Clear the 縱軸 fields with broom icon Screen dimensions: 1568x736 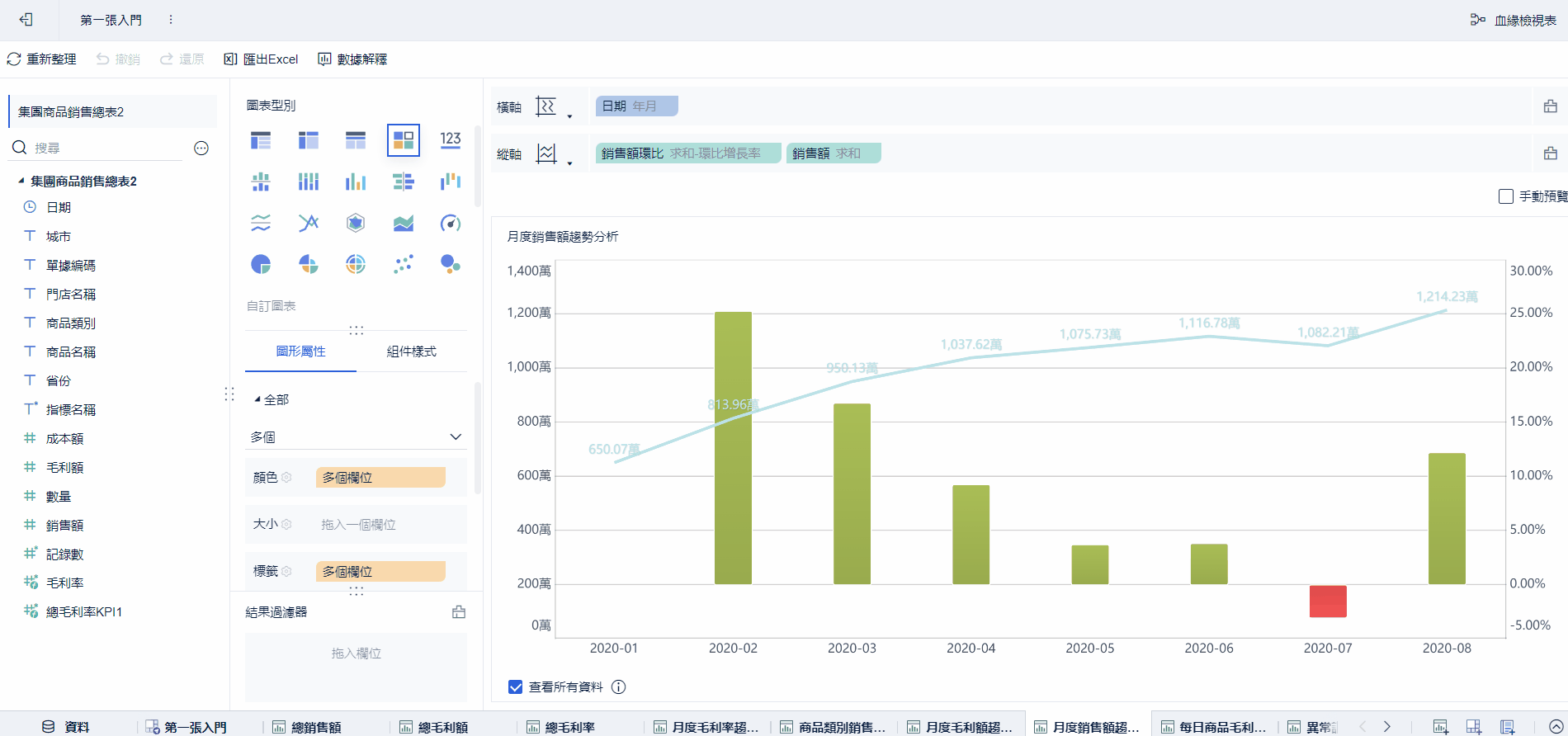[x=1551, y=153]
